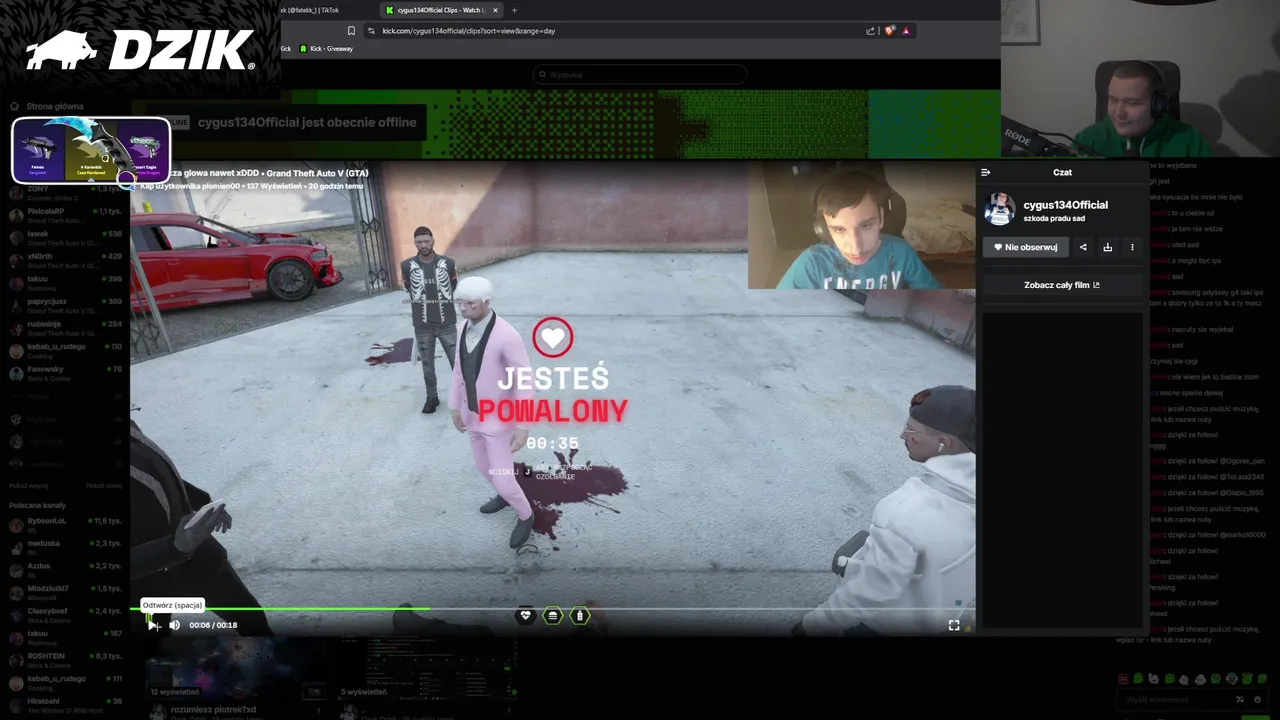1280x720 pixels.
Task: Open cygus134Official avatar in clip panel
Action: pyautogui.click(x=999, y=209)
